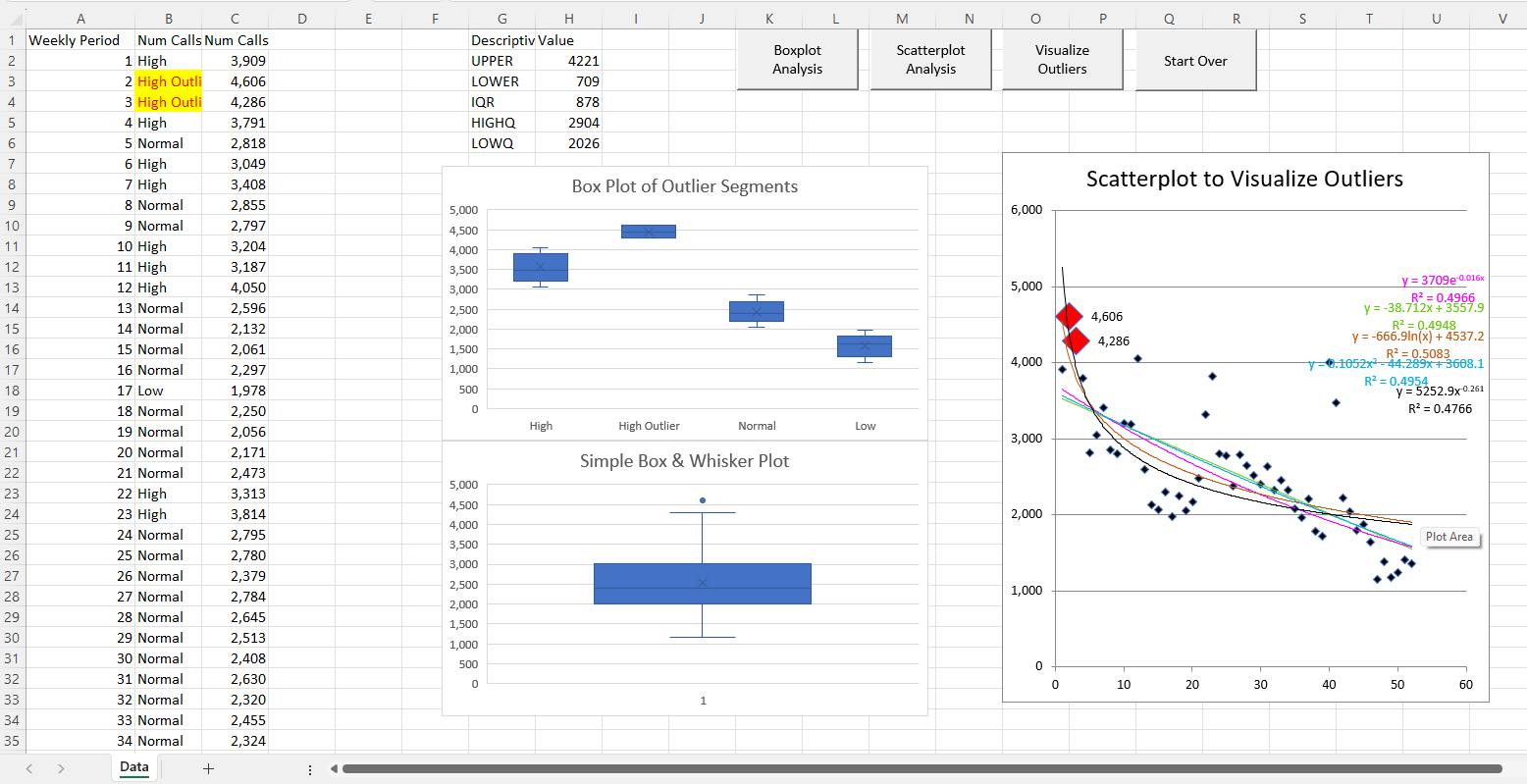
Task: Click the Scatterplot Analysis button
Action: 929,59
